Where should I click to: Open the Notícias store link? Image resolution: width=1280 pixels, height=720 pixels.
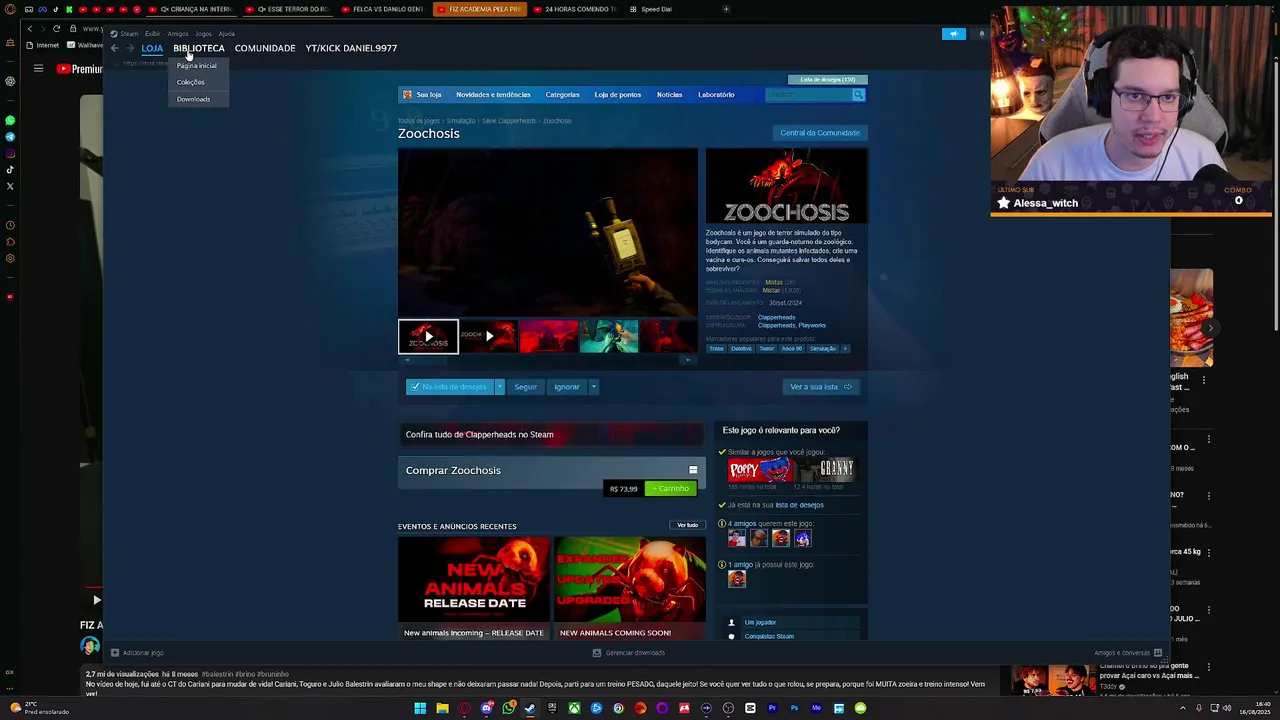(x=669, y=95)
